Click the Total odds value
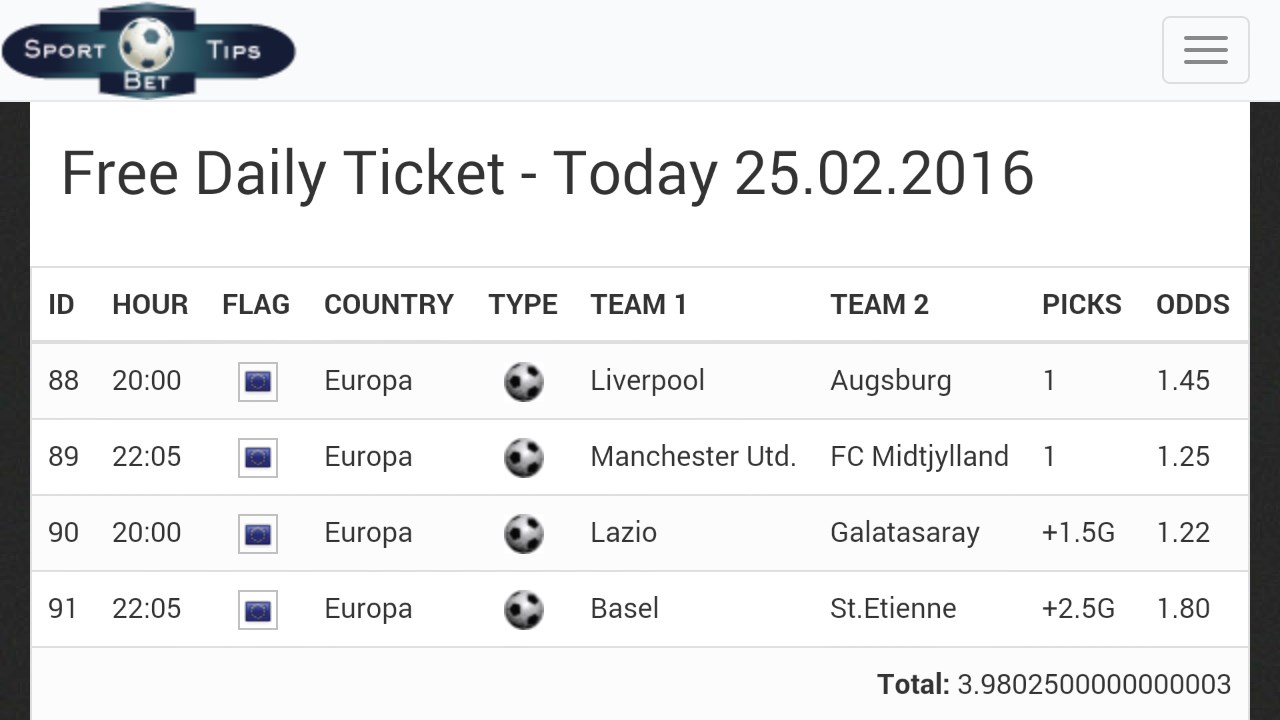The image size is (1280, 720). pos(1094,684)
